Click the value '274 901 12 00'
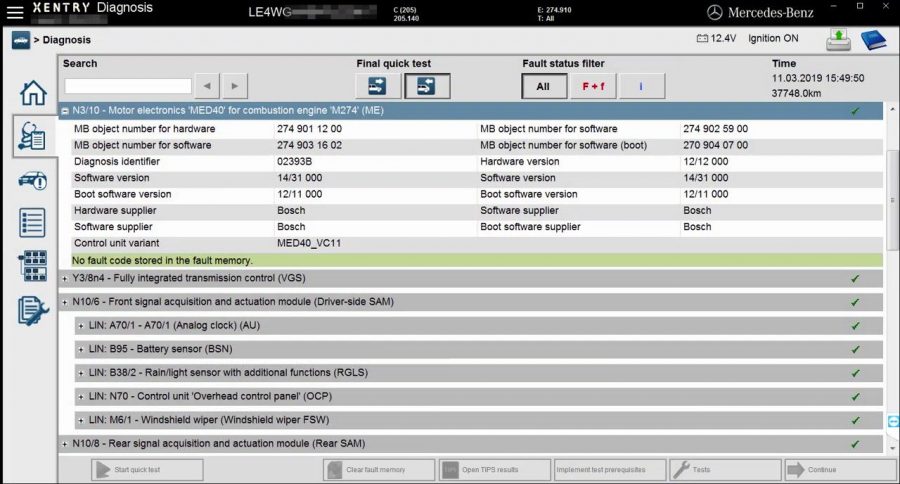The image size is (900, 484). point(309,129)
